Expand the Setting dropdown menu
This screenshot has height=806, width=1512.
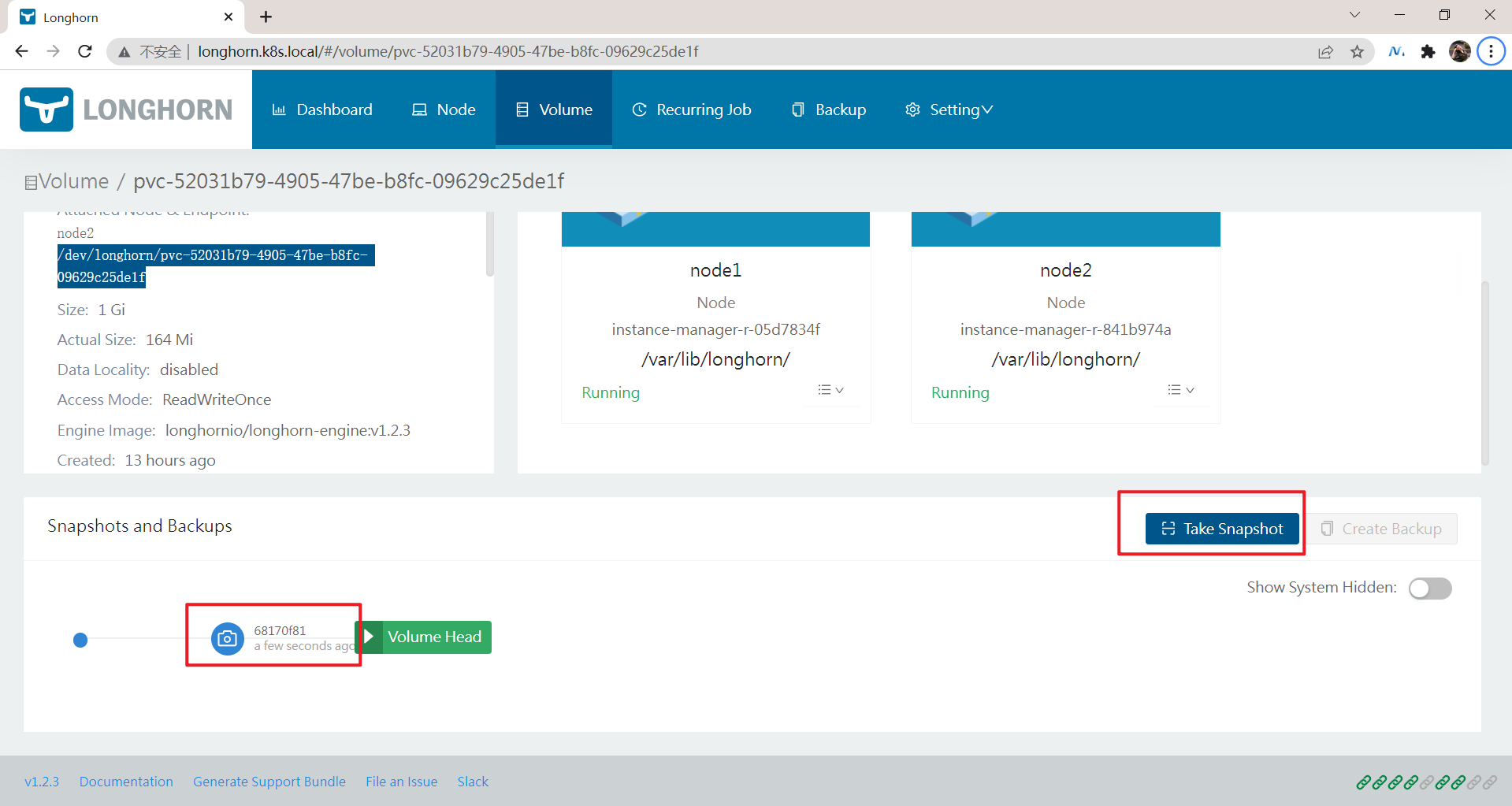pos(949,110)
